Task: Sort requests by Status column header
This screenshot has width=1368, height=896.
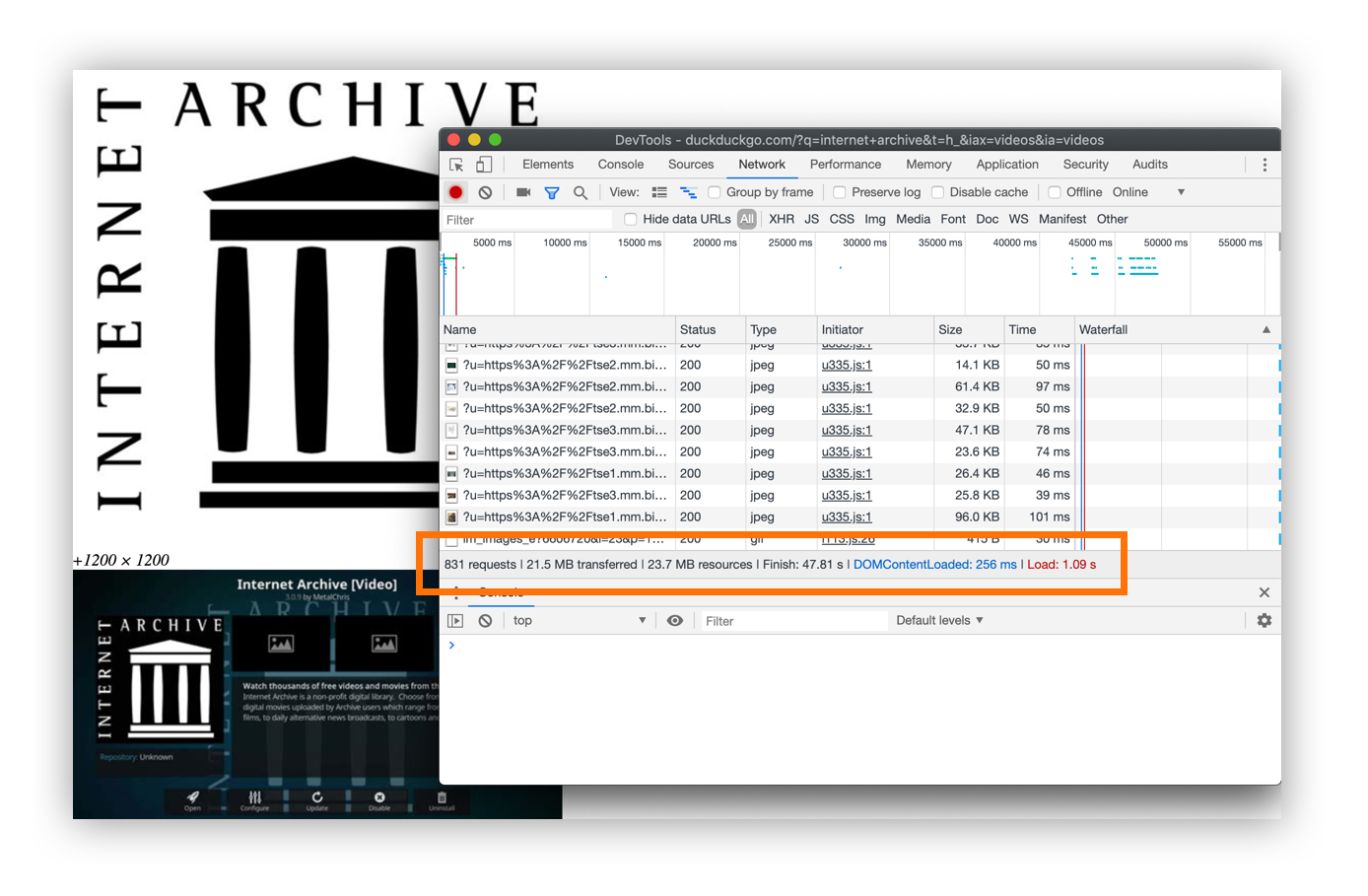Action: [x=710, y=330]
